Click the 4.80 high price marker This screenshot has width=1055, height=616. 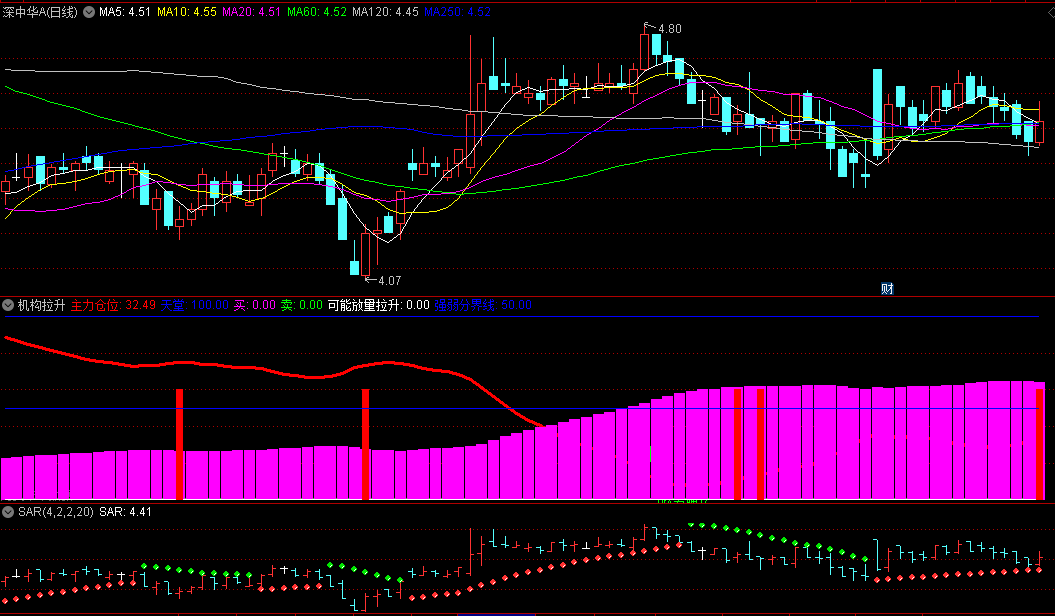tap(669, 29)
